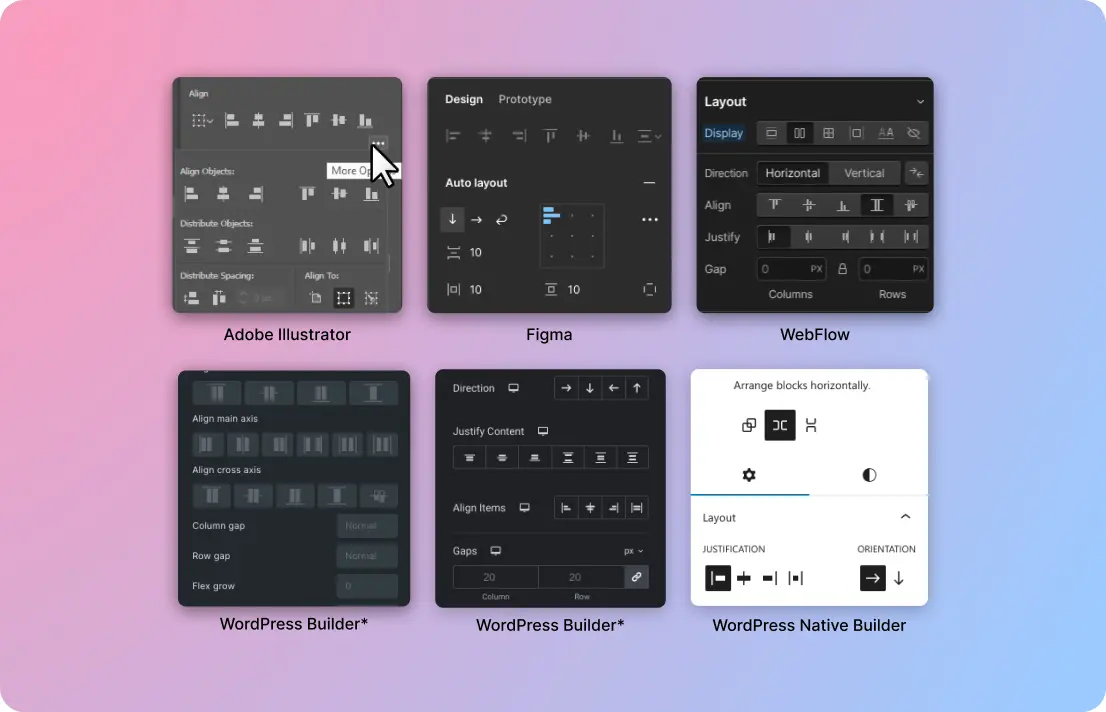Toggle the hidden eye icon in Display row
This screenshot has width=1106, height=712.
(913, 133)
